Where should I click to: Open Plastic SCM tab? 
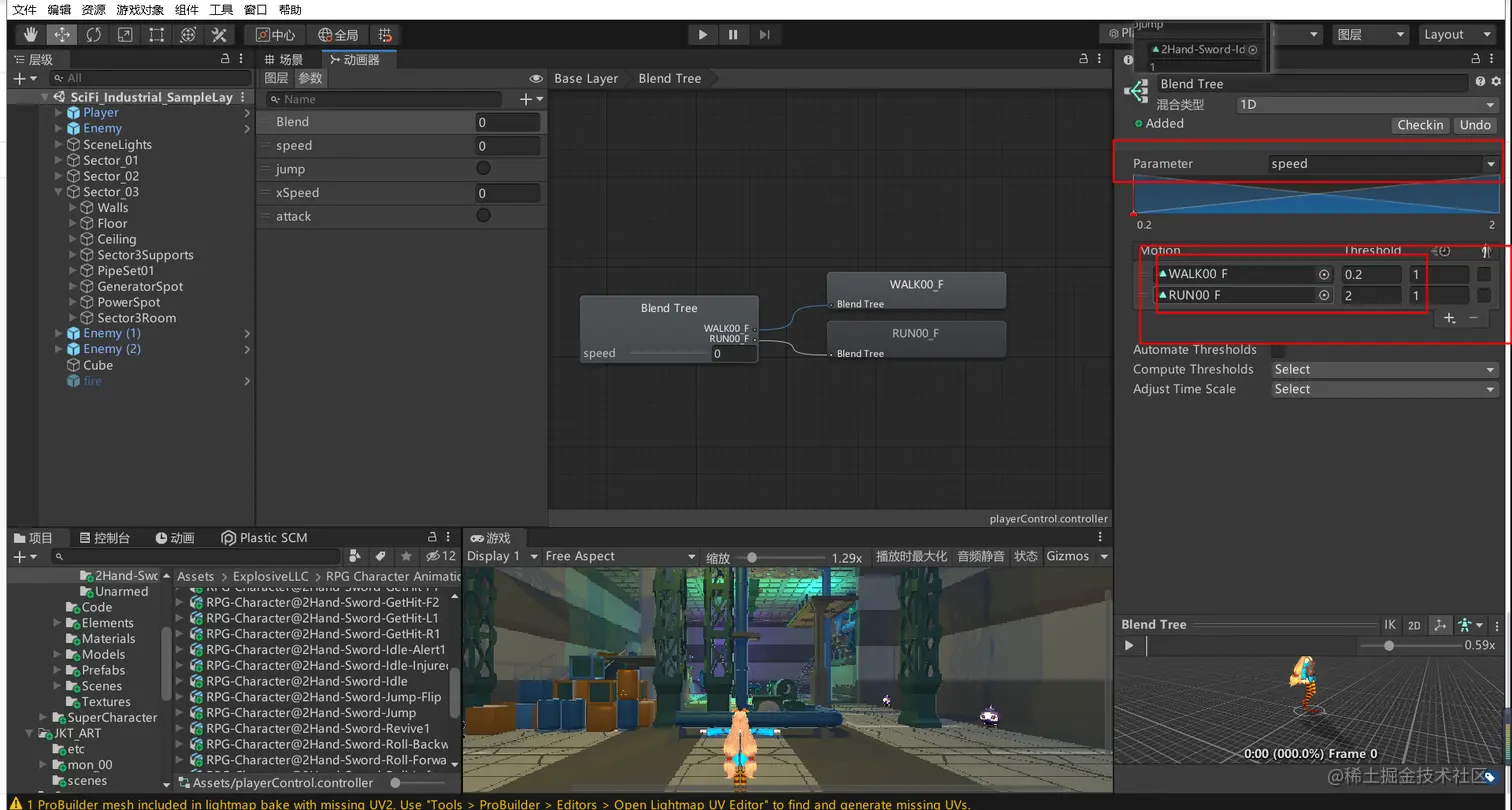point(264,538)
